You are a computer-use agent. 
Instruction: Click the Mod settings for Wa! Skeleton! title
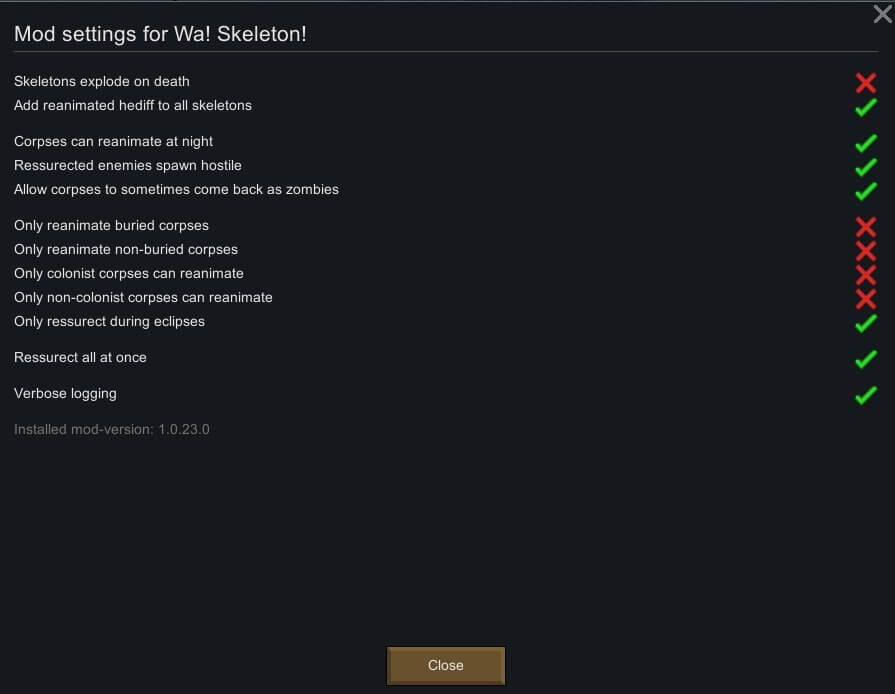point(160,34)
